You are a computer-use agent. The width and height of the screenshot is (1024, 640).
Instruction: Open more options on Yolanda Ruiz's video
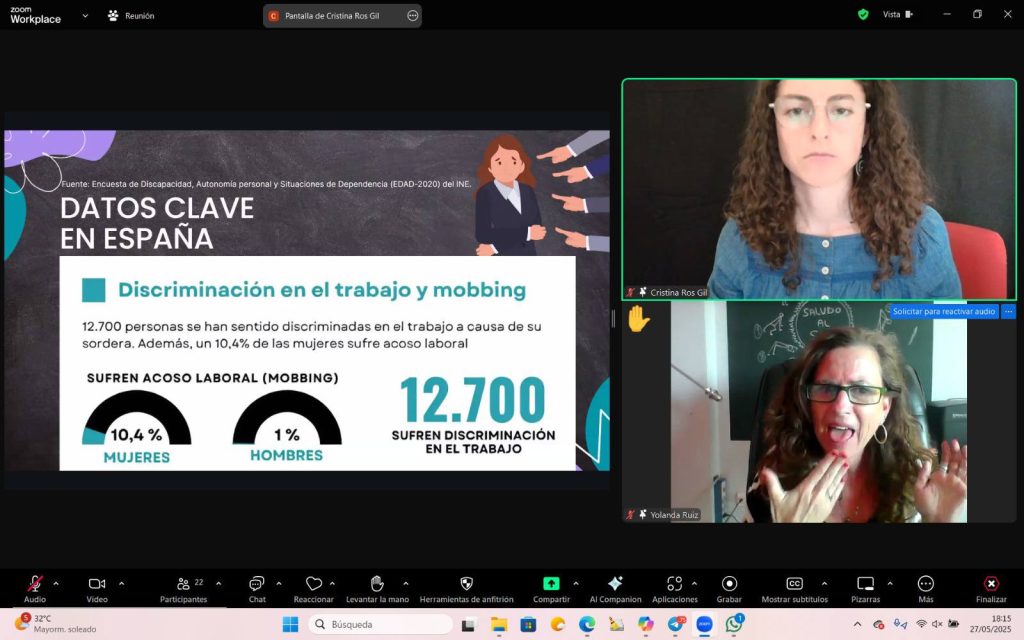coord(1008,312)
